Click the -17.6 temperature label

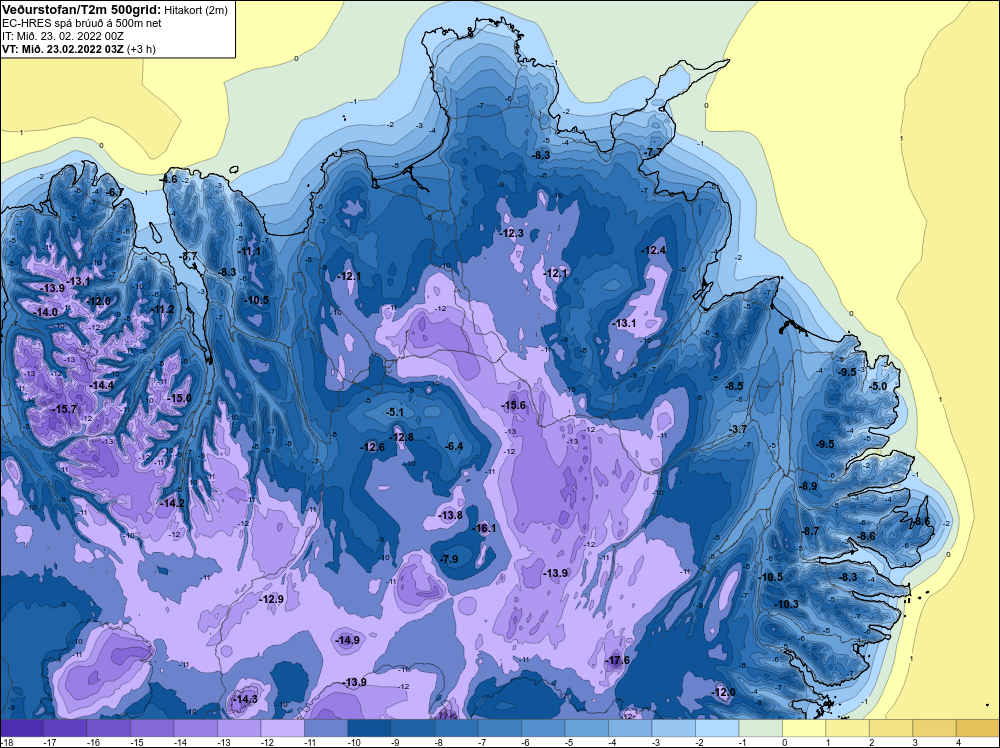point(617,660)
